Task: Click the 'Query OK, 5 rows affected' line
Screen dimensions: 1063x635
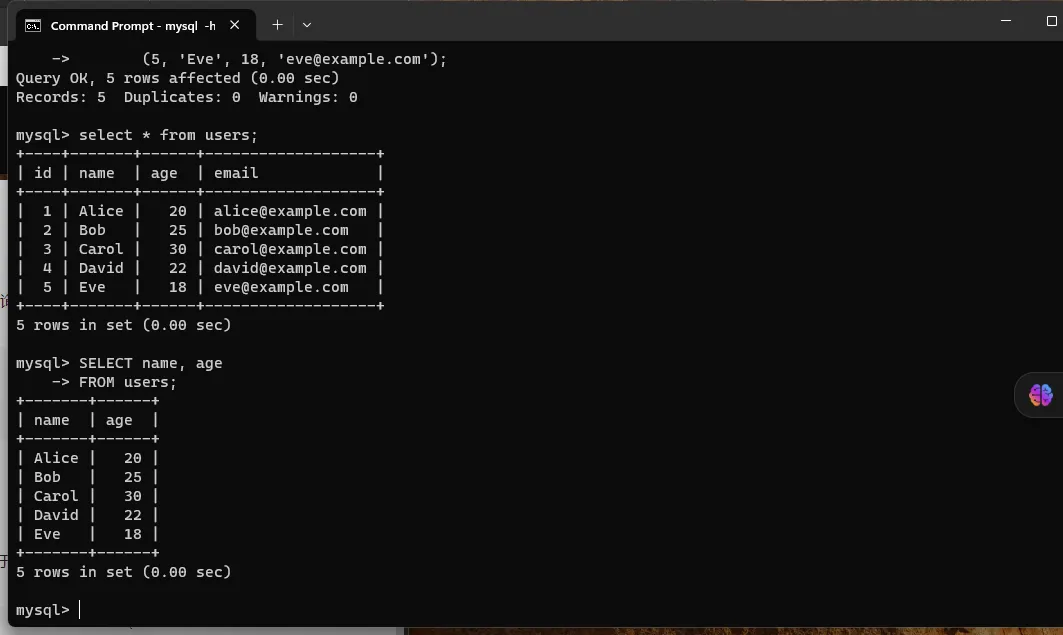Action: pyautogui.click(x=177, y=78)
